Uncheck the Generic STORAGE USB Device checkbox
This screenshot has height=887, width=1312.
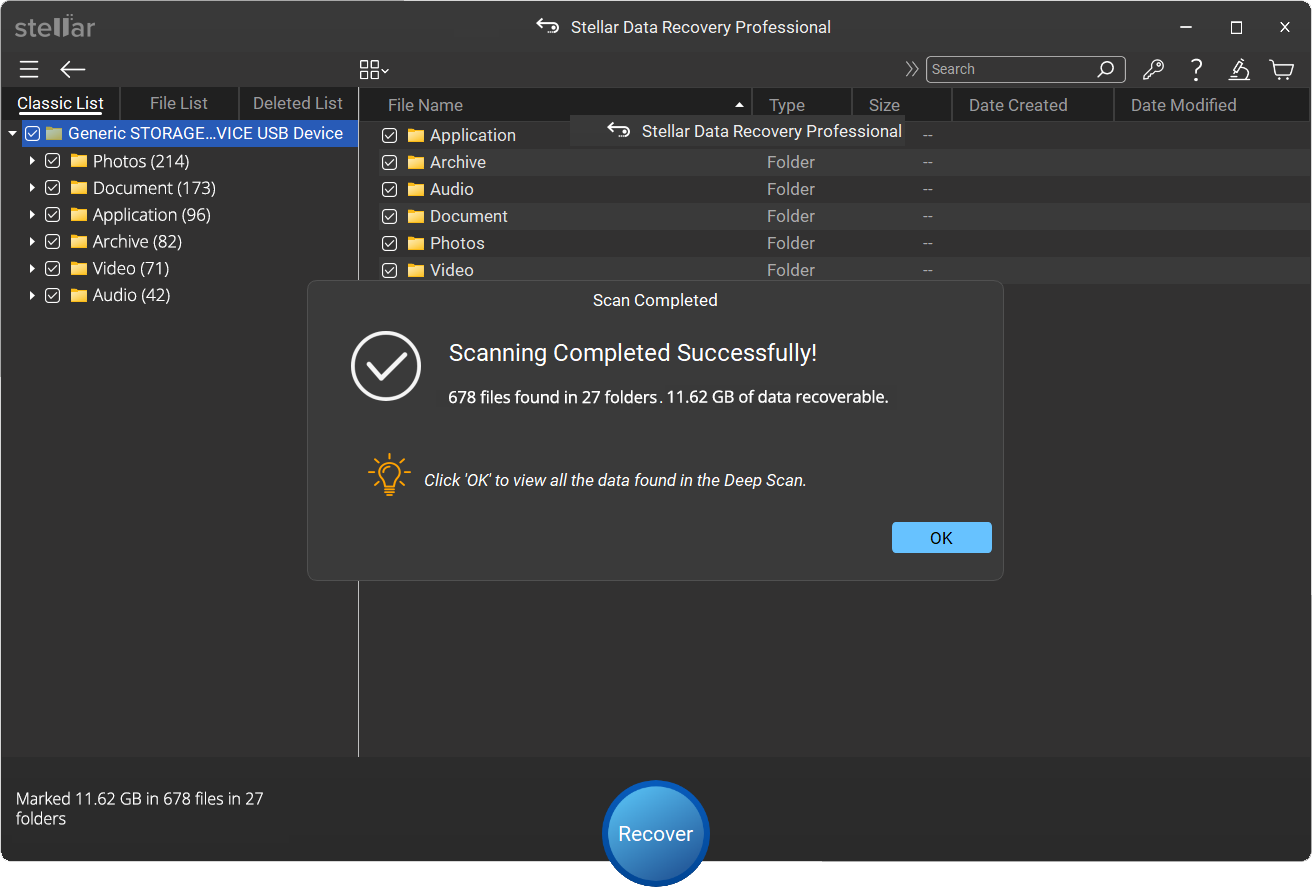(x=33, y=134)
